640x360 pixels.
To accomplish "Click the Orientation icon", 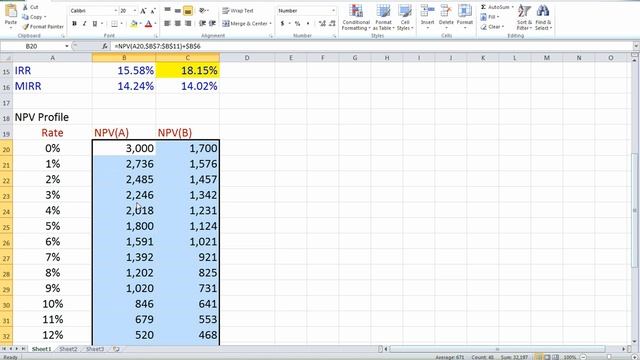I will [203, 11].
